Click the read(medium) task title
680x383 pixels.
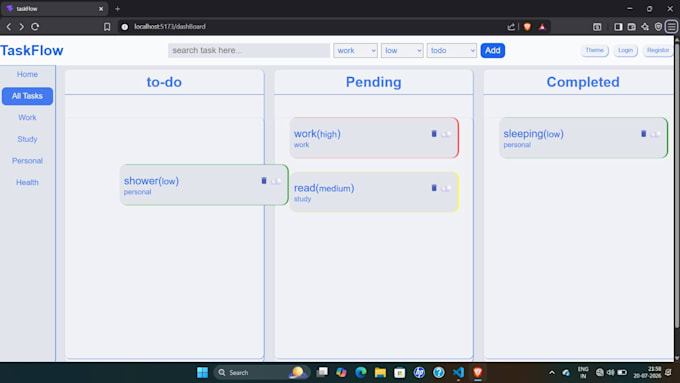pos(324,188)
